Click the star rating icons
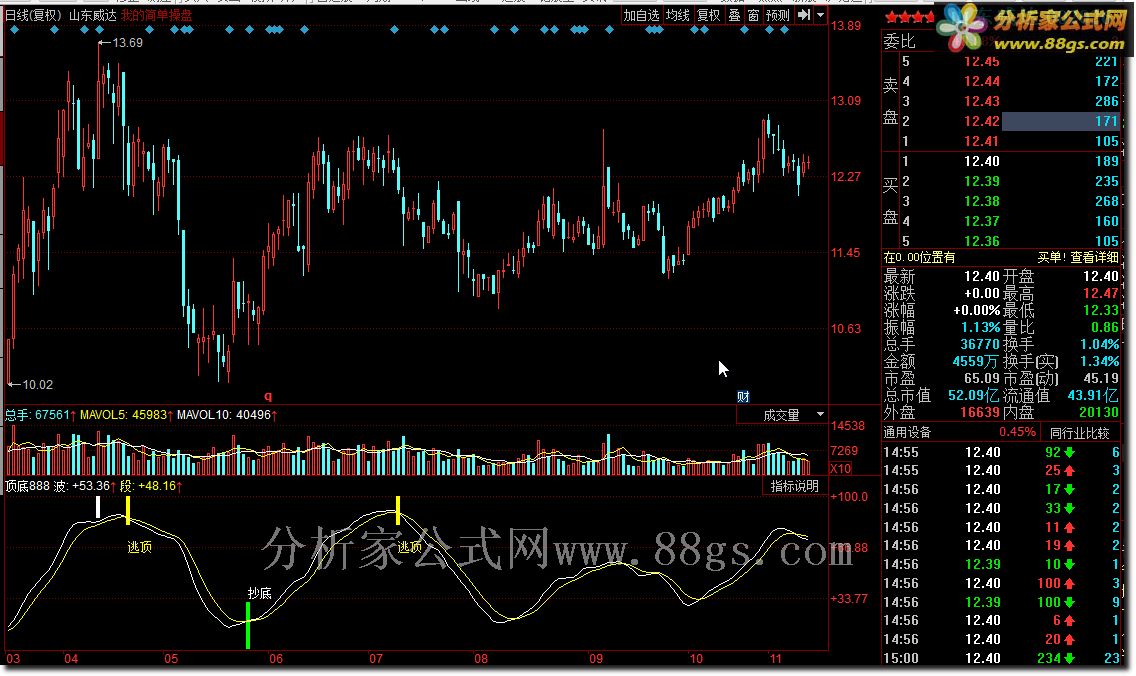 909,17
